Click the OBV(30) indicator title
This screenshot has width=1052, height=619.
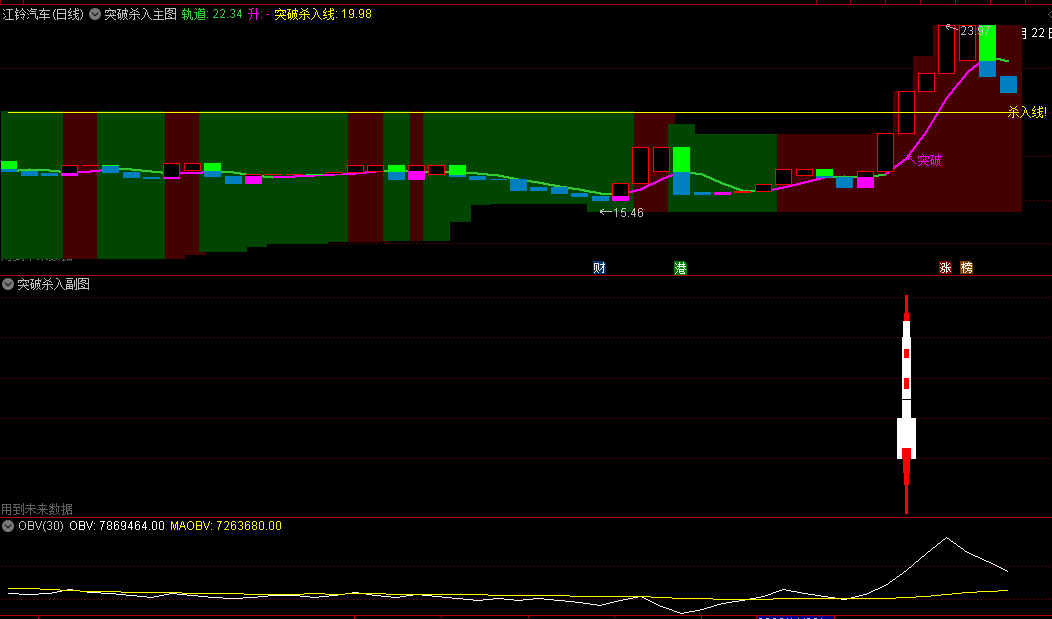pos(41,526)
